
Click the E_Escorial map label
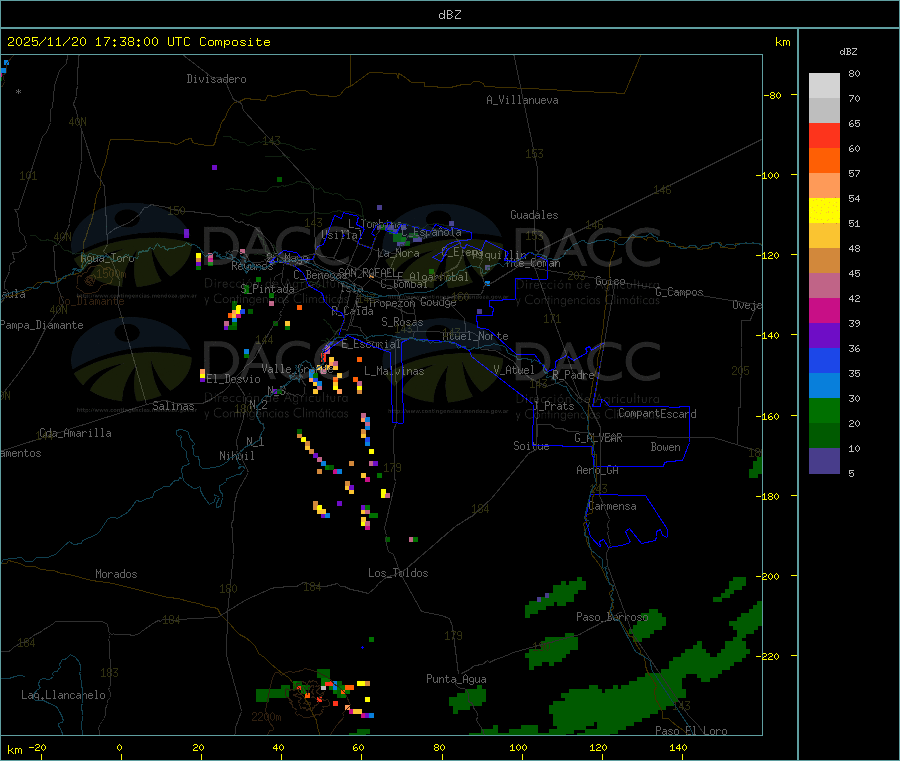[371, 344]
